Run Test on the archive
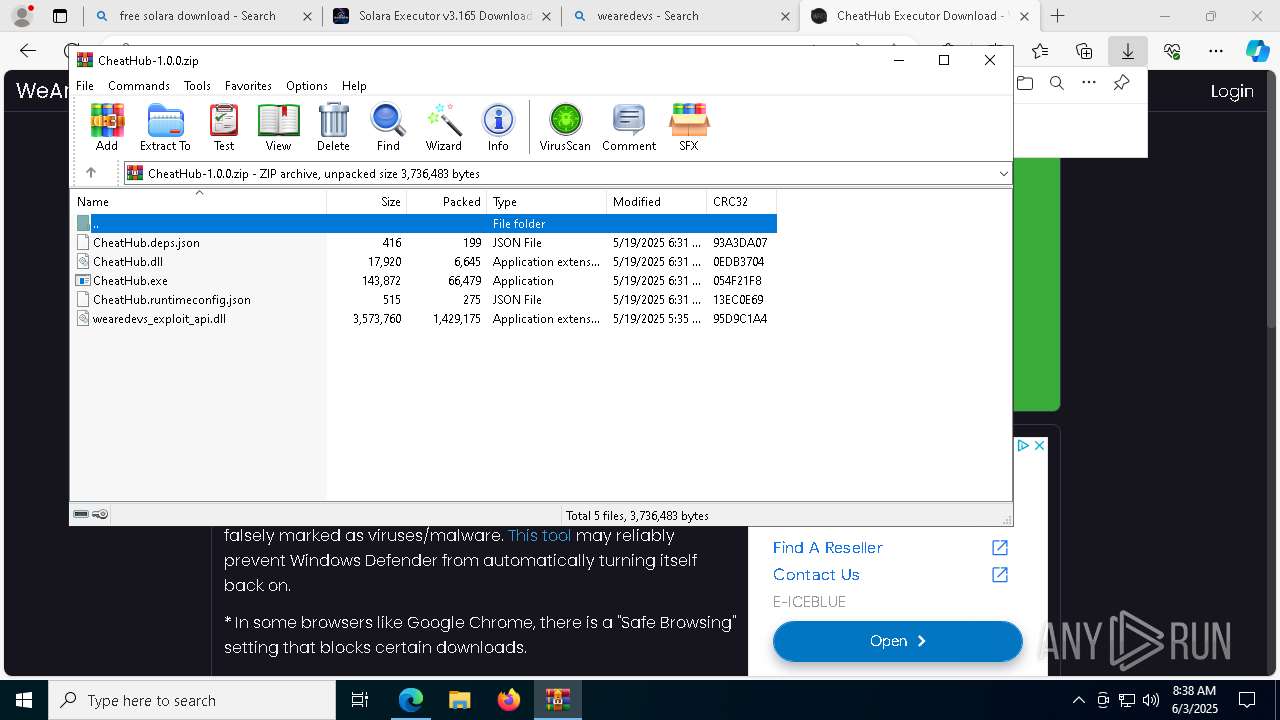Screen dimensions: 1280x720 224,127
